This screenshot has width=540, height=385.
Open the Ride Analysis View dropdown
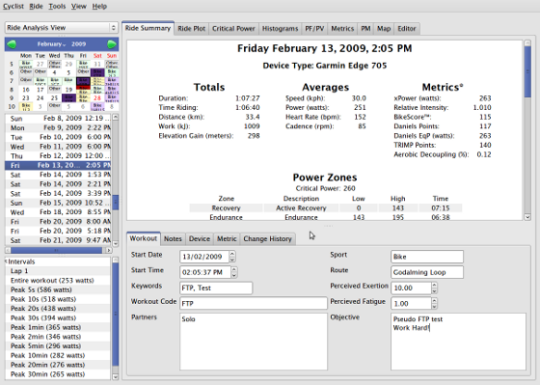click(x=62, y=28)
